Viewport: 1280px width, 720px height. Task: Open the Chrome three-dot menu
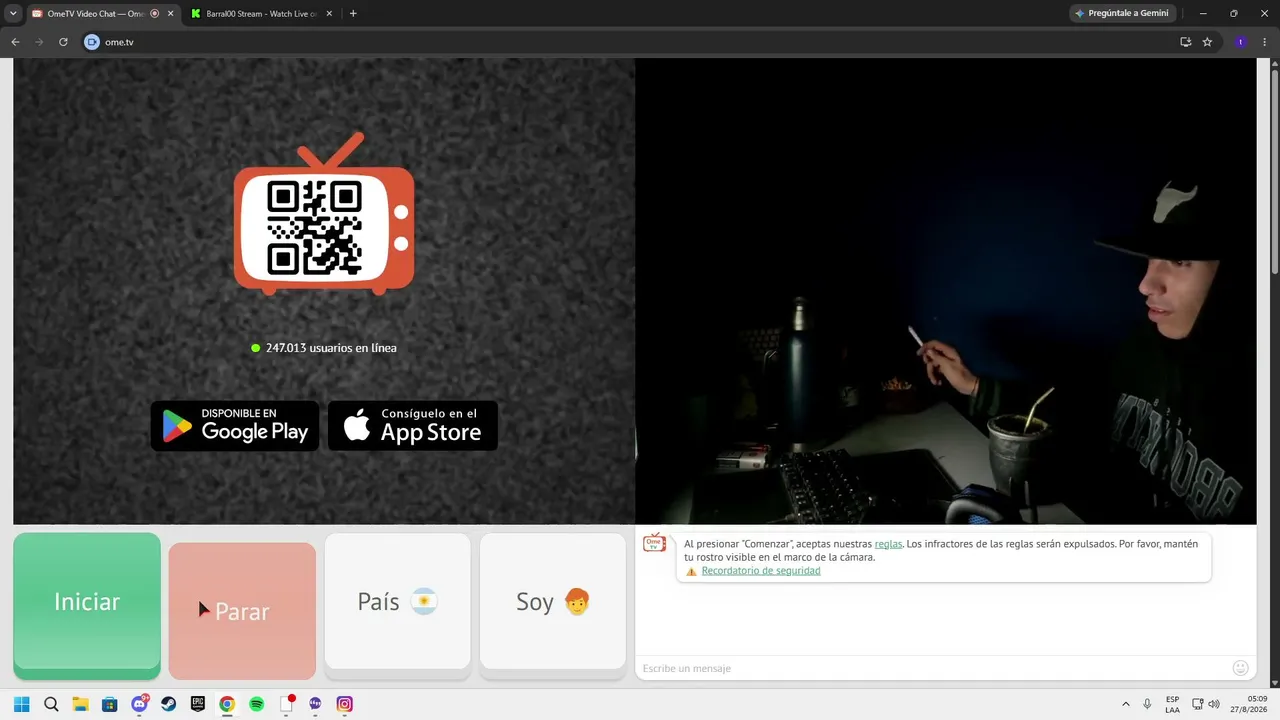point(1264,42)
